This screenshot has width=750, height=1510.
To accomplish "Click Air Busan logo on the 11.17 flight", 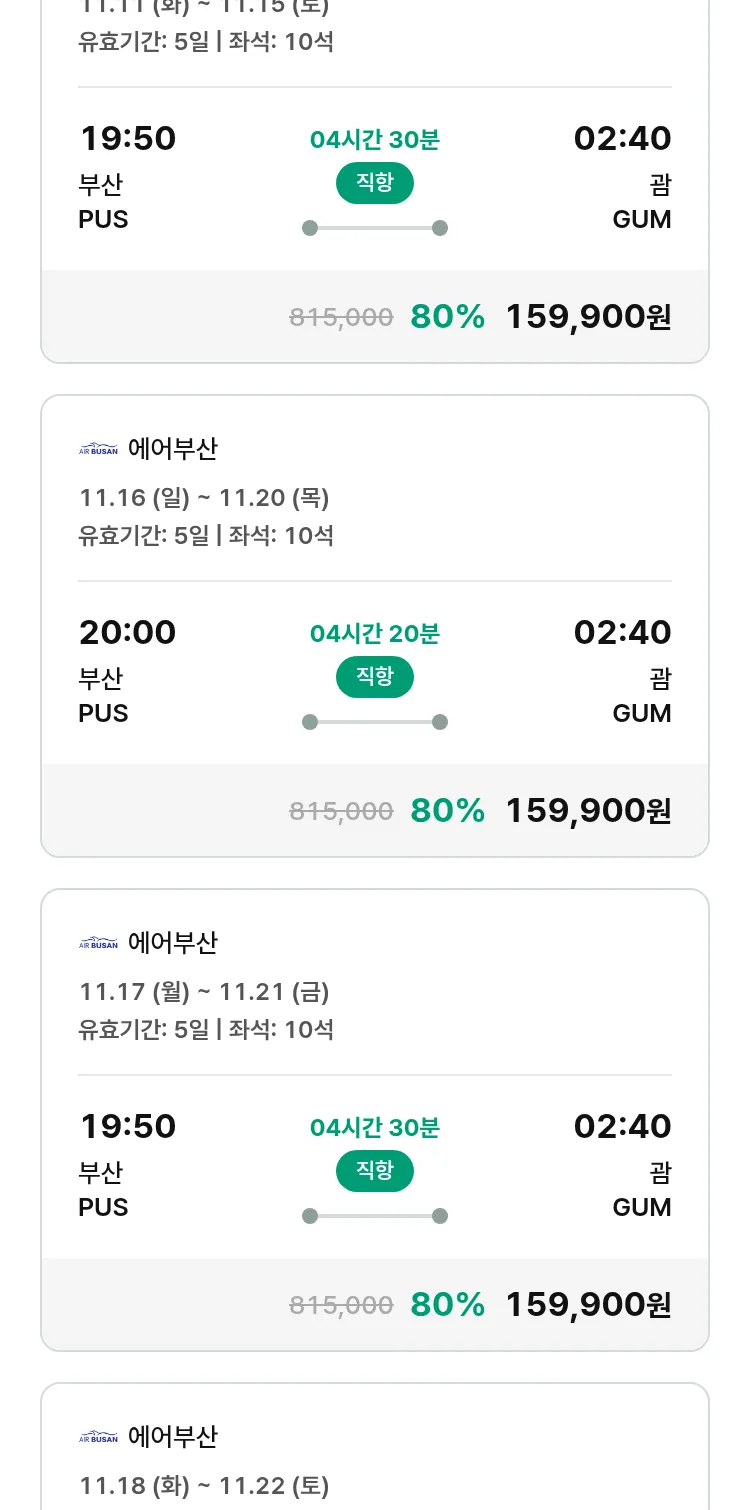I will point(98,943).
